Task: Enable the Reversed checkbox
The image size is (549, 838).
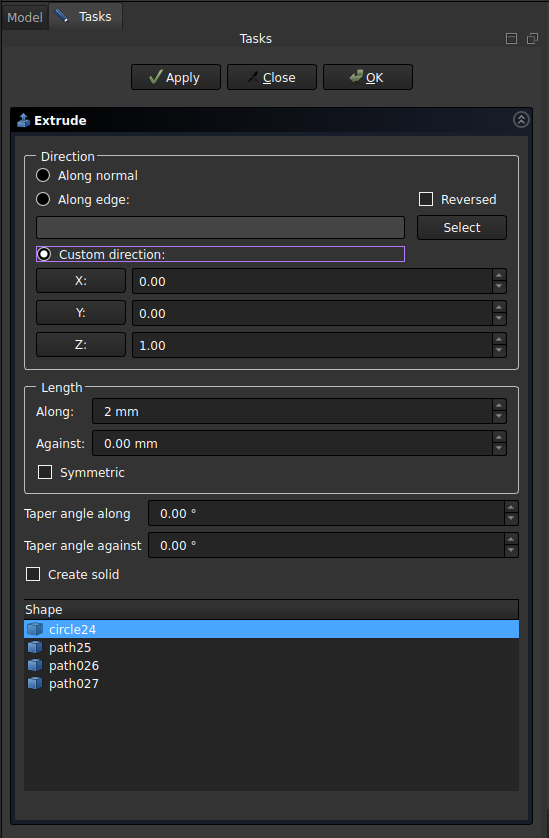Action: [426, 199]
